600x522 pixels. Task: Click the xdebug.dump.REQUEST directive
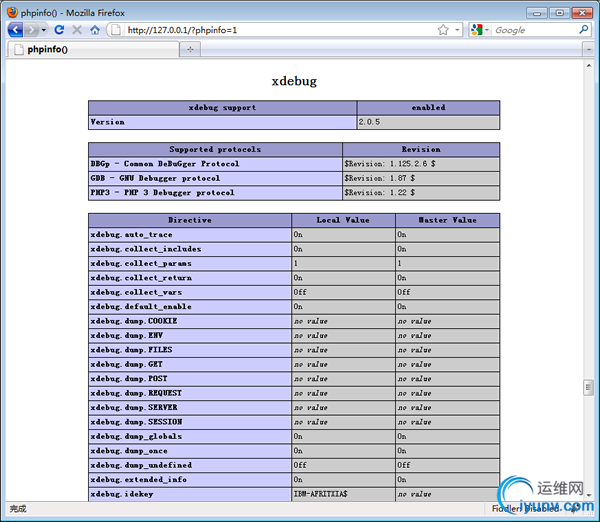pos(190,393)
